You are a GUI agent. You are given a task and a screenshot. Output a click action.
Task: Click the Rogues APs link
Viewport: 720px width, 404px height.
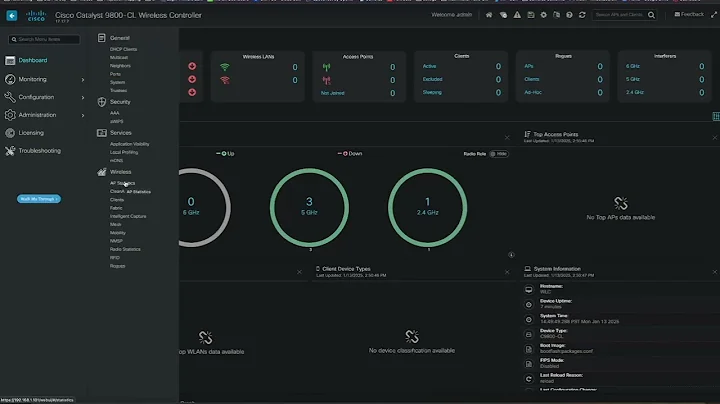(529, 67)
